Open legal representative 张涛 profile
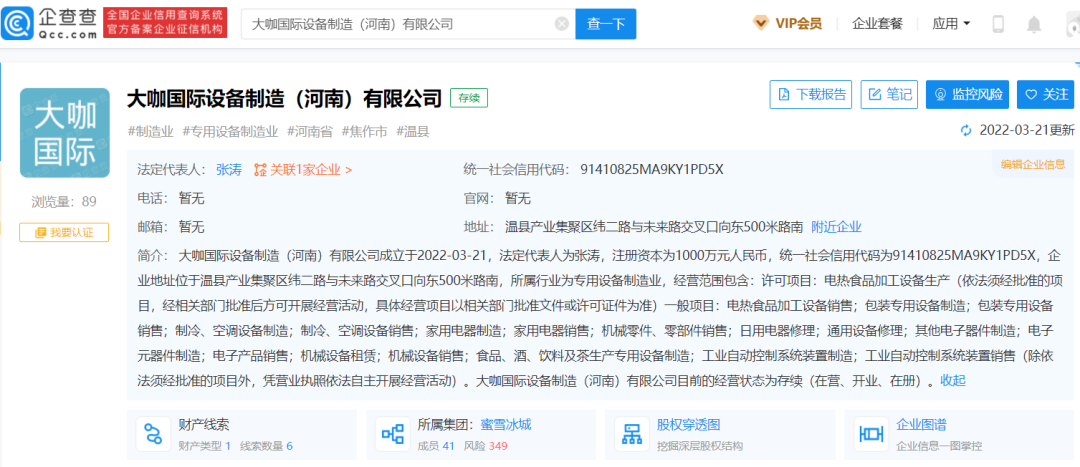1080x467 pixels. coord(229,169)
